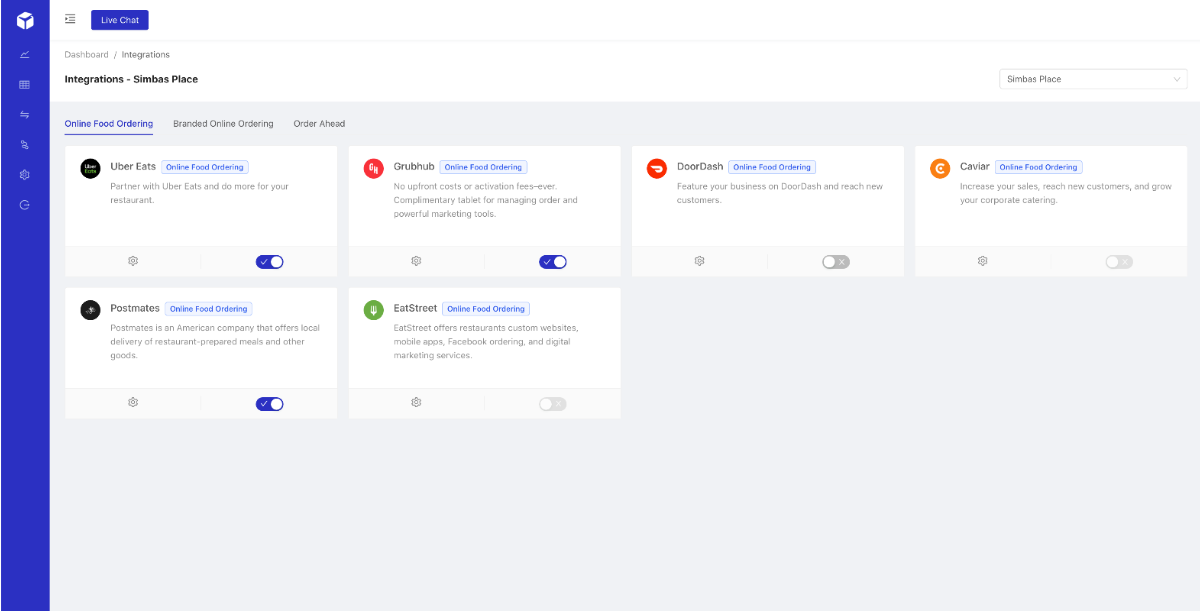Click Grubhub Online Food Ordering tag
The width and height of the screenshot is (1200, 611).
click(484, 167)
